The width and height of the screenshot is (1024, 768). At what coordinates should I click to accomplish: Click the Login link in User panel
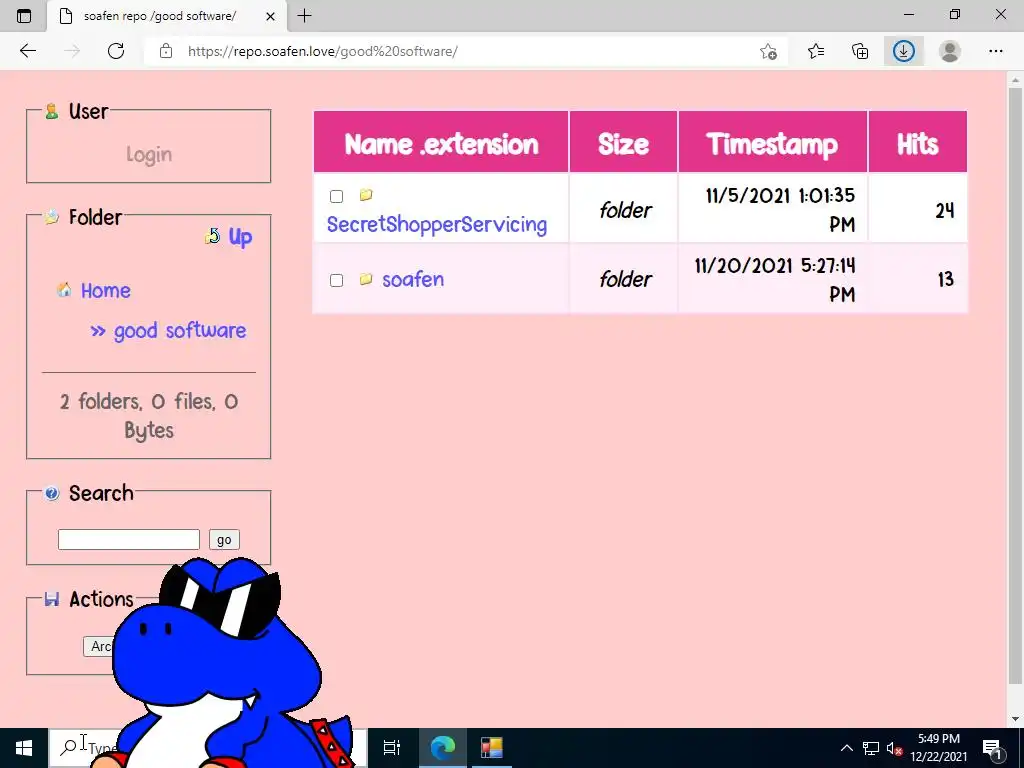point(149,155)
